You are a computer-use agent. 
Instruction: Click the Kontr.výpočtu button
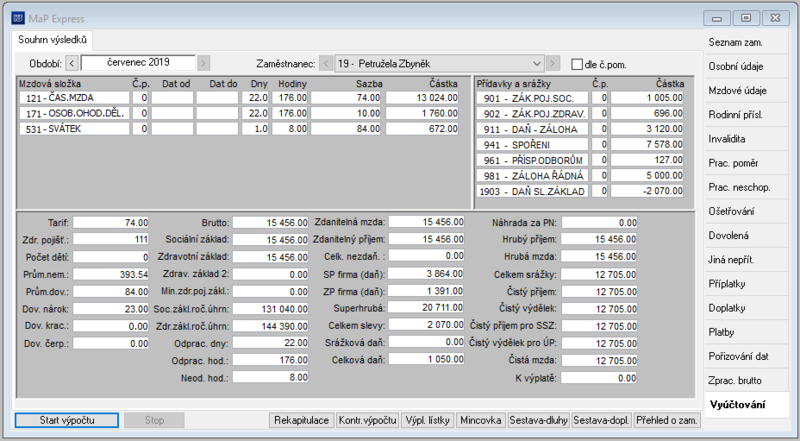pyautogui.click(x=367, y=420)
